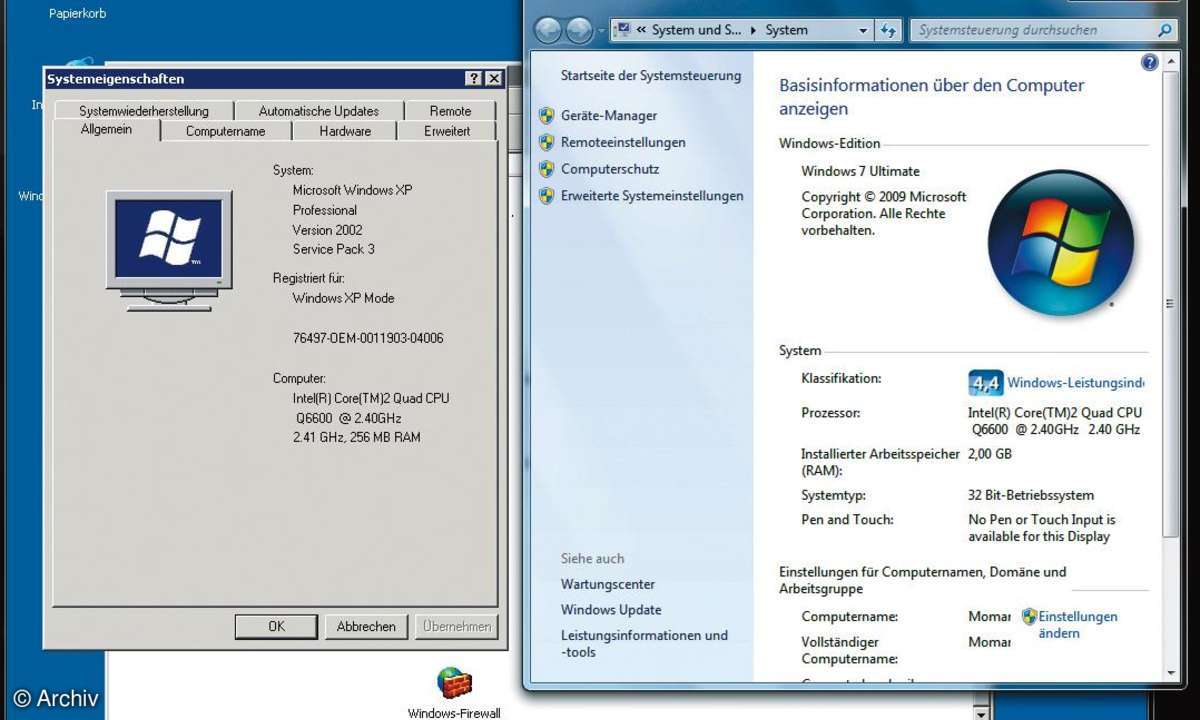Click computer icon in address bar
1200x720 pixels.
click(624, 30)
